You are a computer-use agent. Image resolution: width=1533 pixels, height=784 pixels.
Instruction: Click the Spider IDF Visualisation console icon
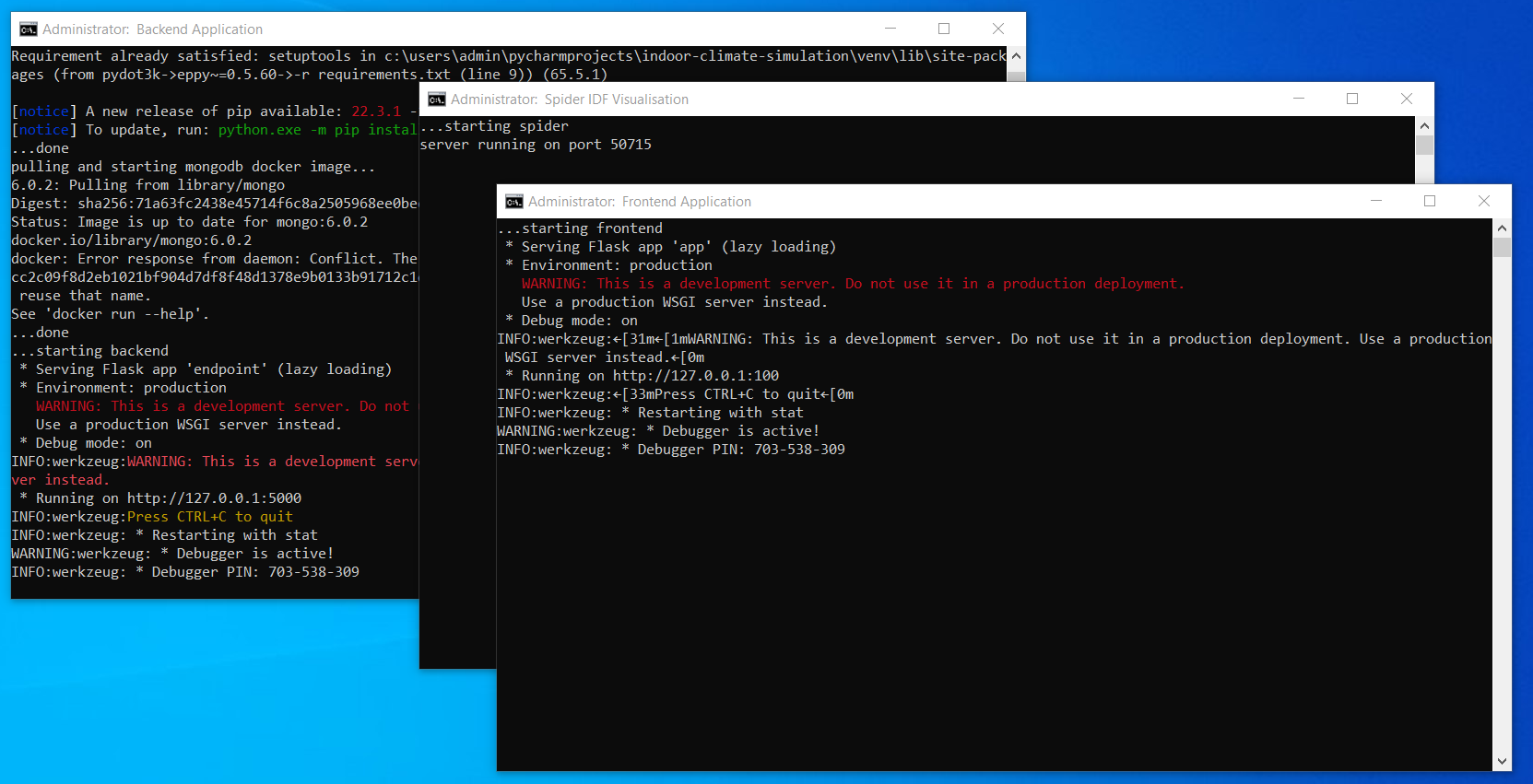click(437, 99)
